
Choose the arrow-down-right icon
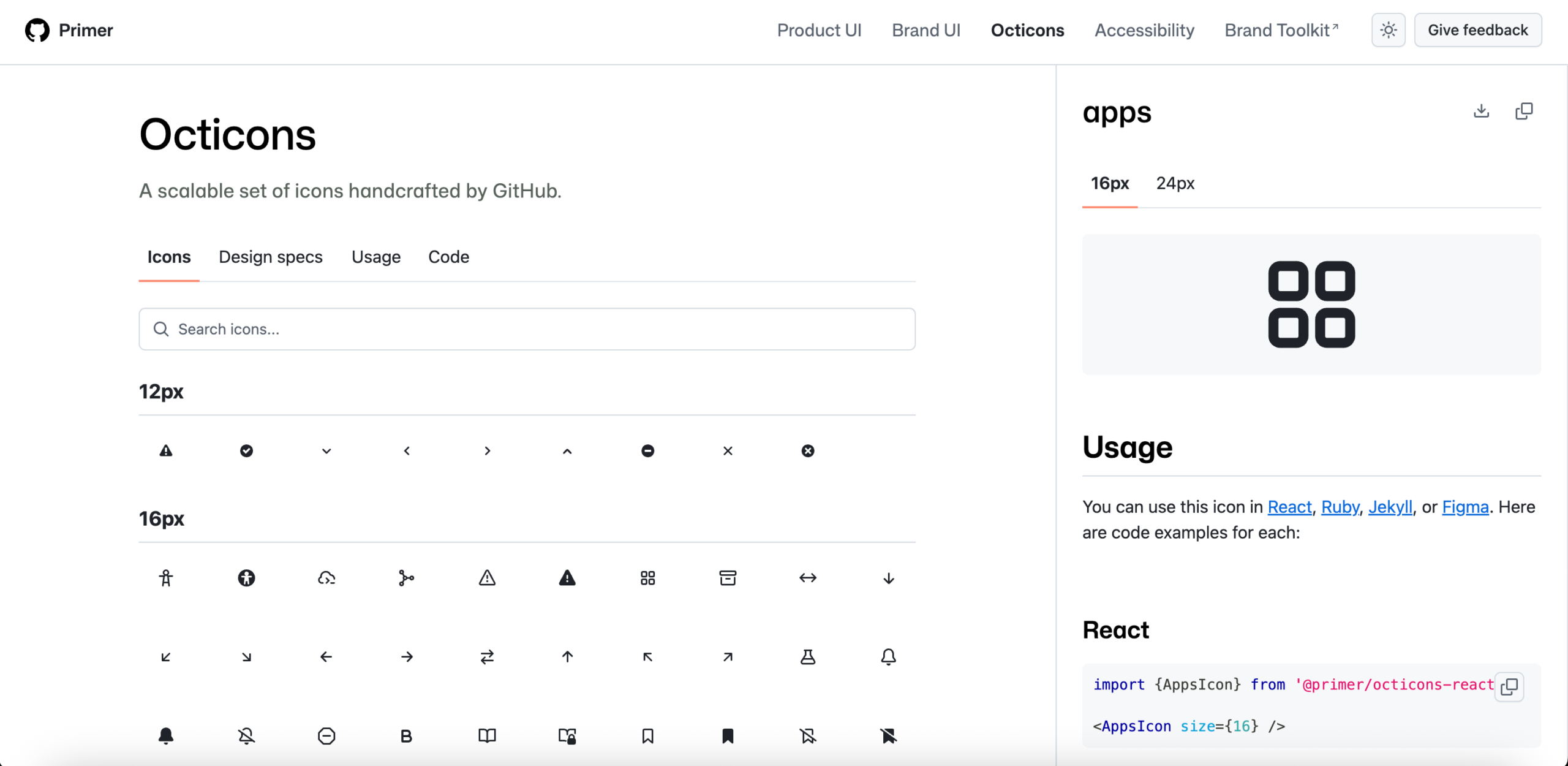(246, 657)
